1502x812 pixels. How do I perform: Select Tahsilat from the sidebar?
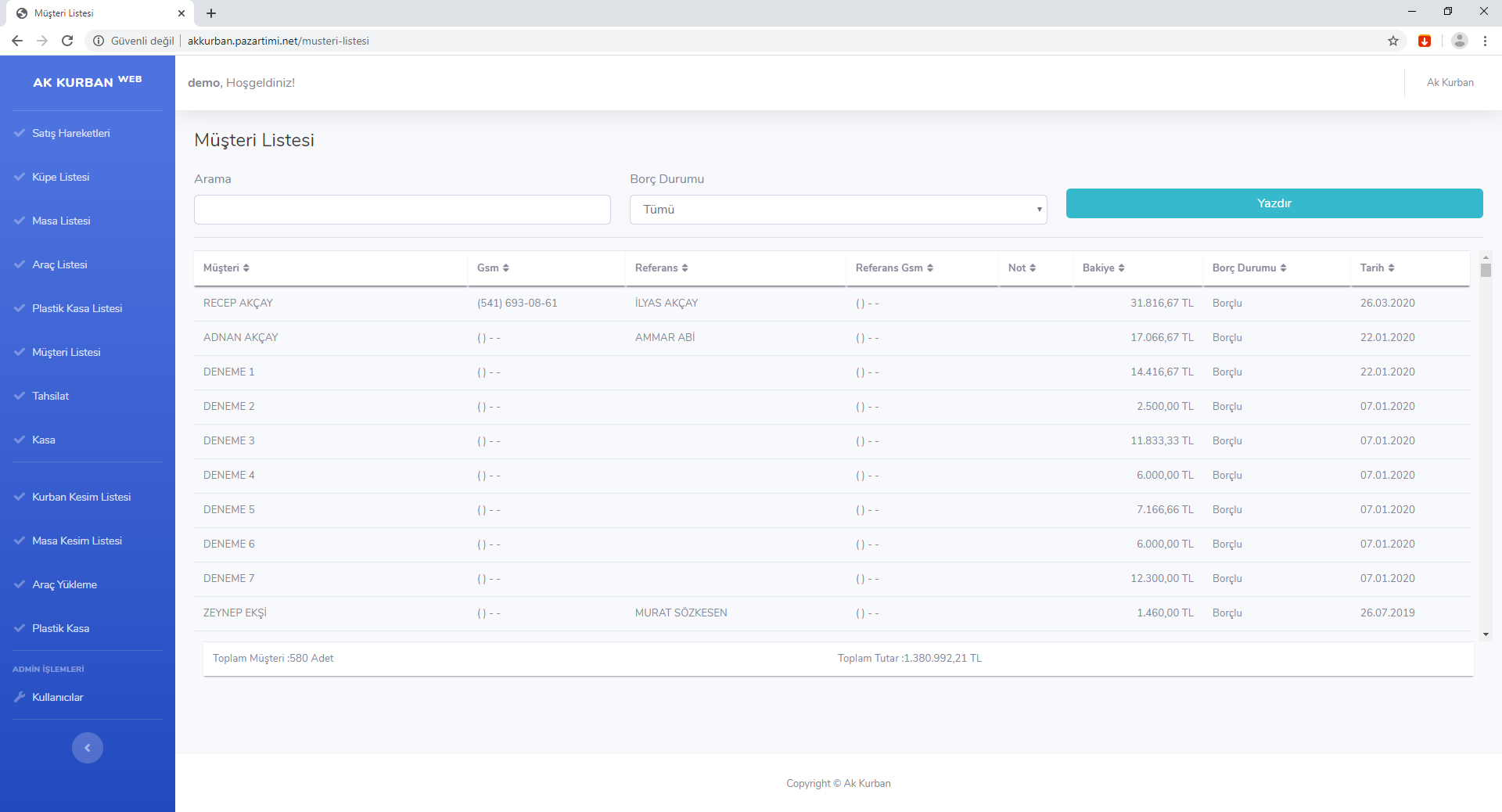pyautogui.click(x=50, y=396)
